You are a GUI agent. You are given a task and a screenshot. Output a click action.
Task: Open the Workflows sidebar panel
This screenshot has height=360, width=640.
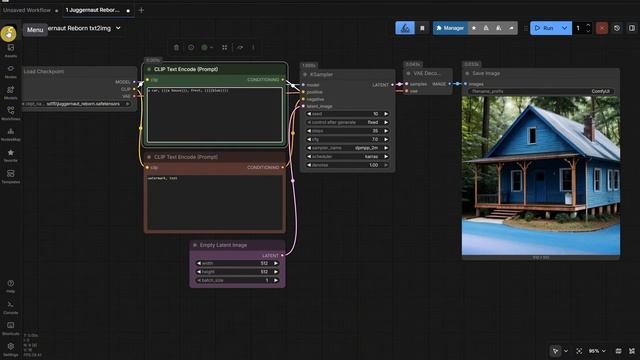pyautogui.click(x=11, y=113)
